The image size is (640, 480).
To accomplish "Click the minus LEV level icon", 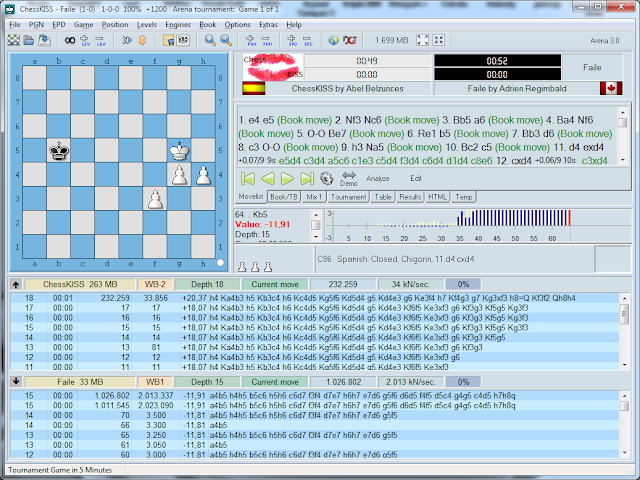I will tap(100, 40).
